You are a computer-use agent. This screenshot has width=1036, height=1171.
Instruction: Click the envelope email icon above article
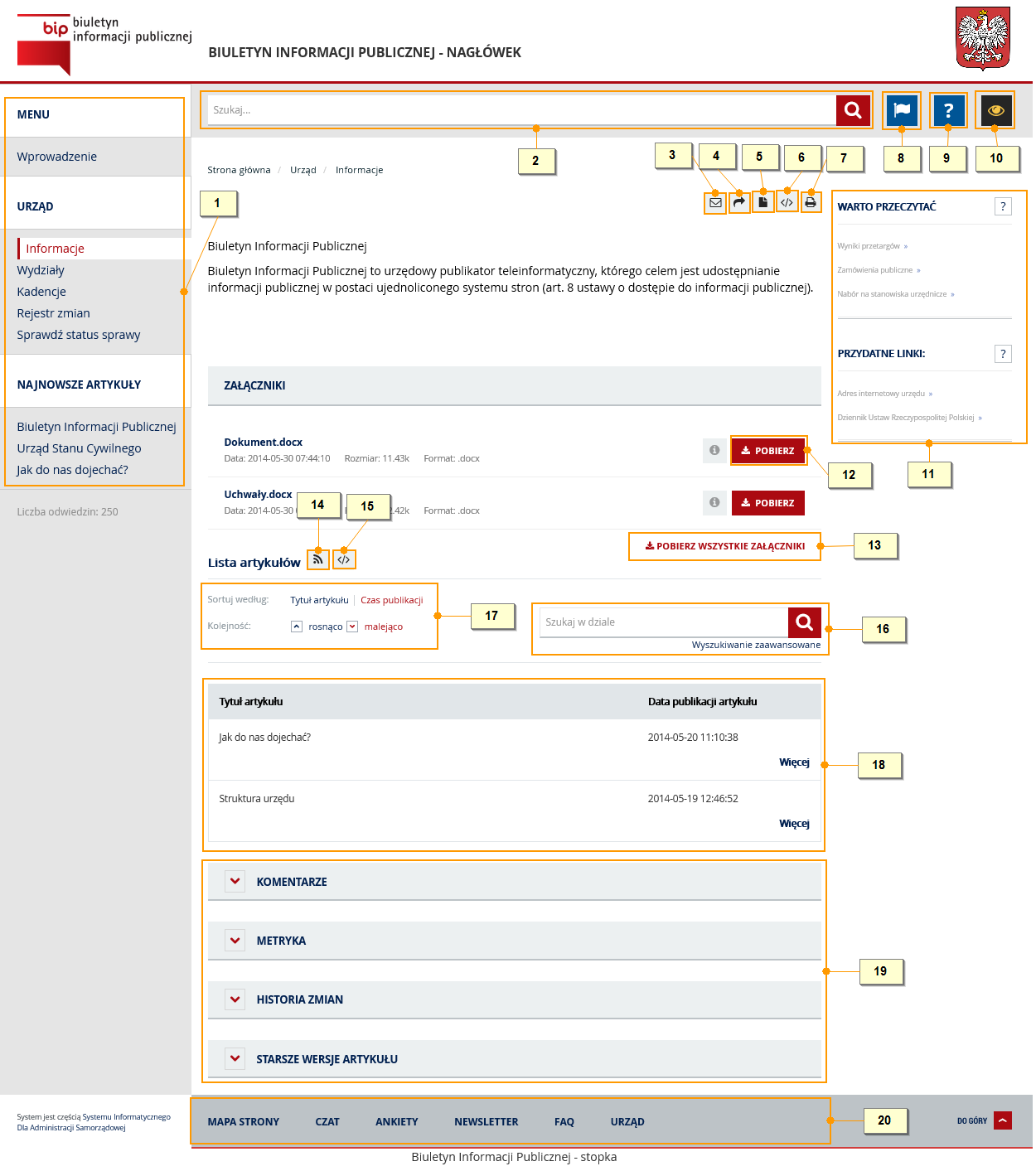tap(715, 202)
